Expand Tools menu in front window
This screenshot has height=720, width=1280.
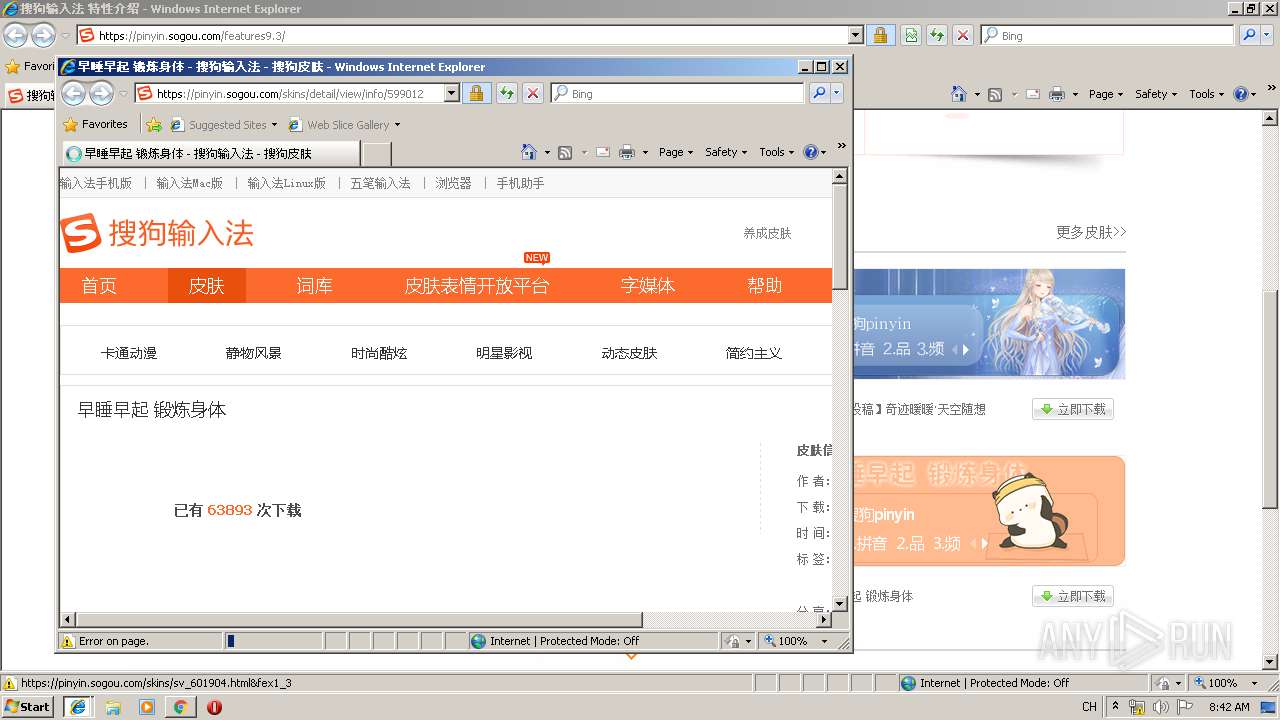(777, 152)
